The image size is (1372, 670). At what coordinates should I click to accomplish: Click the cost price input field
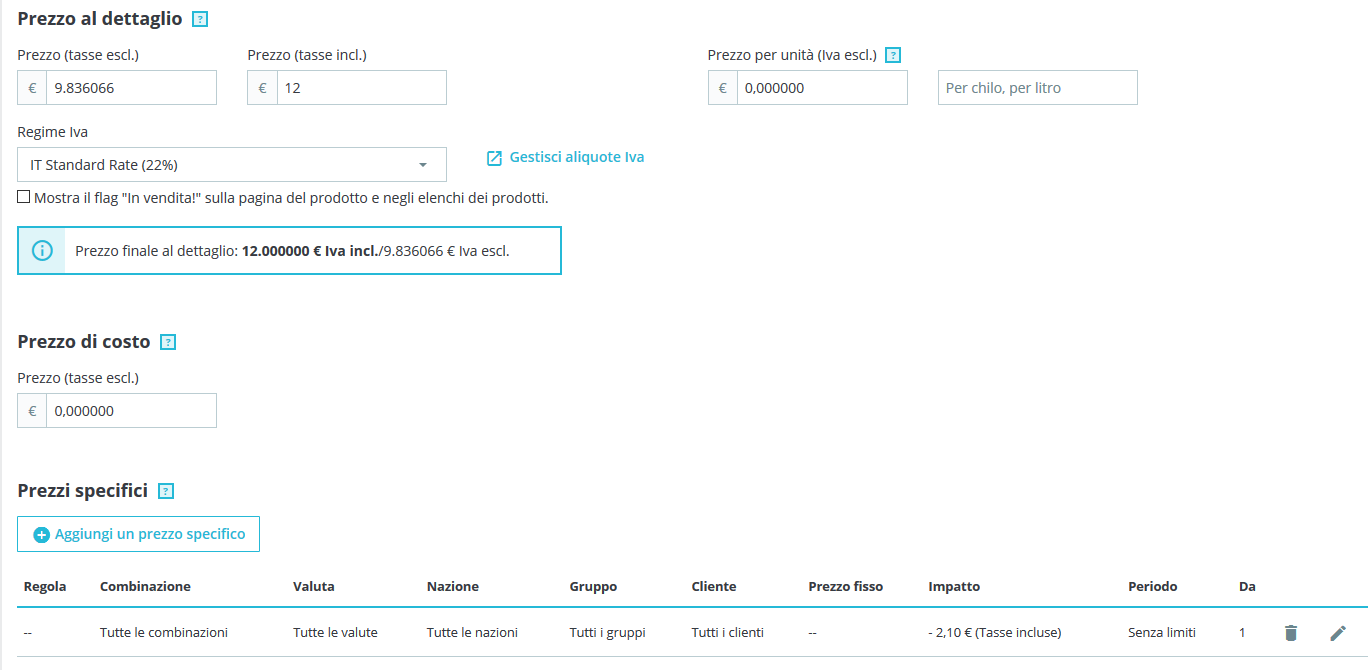click(x=131, y=411)
